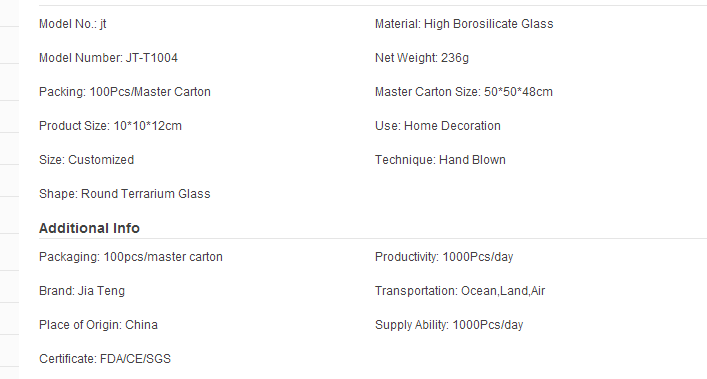Select the Productivity 1000Pcs/day entry

(x=444, y=257)
